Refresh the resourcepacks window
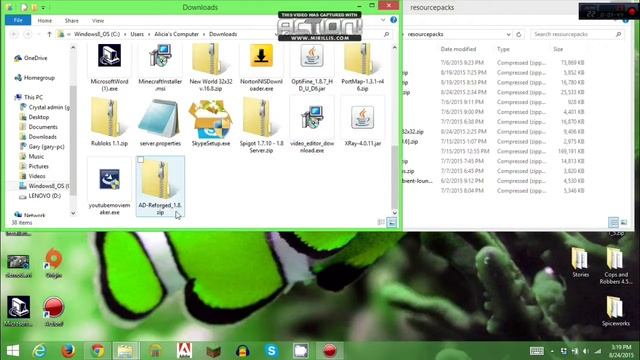The width and height of the screenshot is (640, 360). (519, 34)
